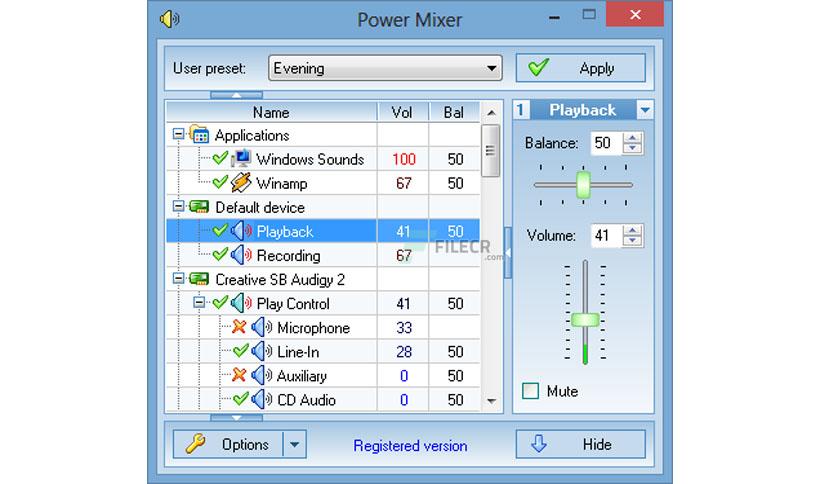Select the Windows Sounds volume value 100

[x=404, y=159]
